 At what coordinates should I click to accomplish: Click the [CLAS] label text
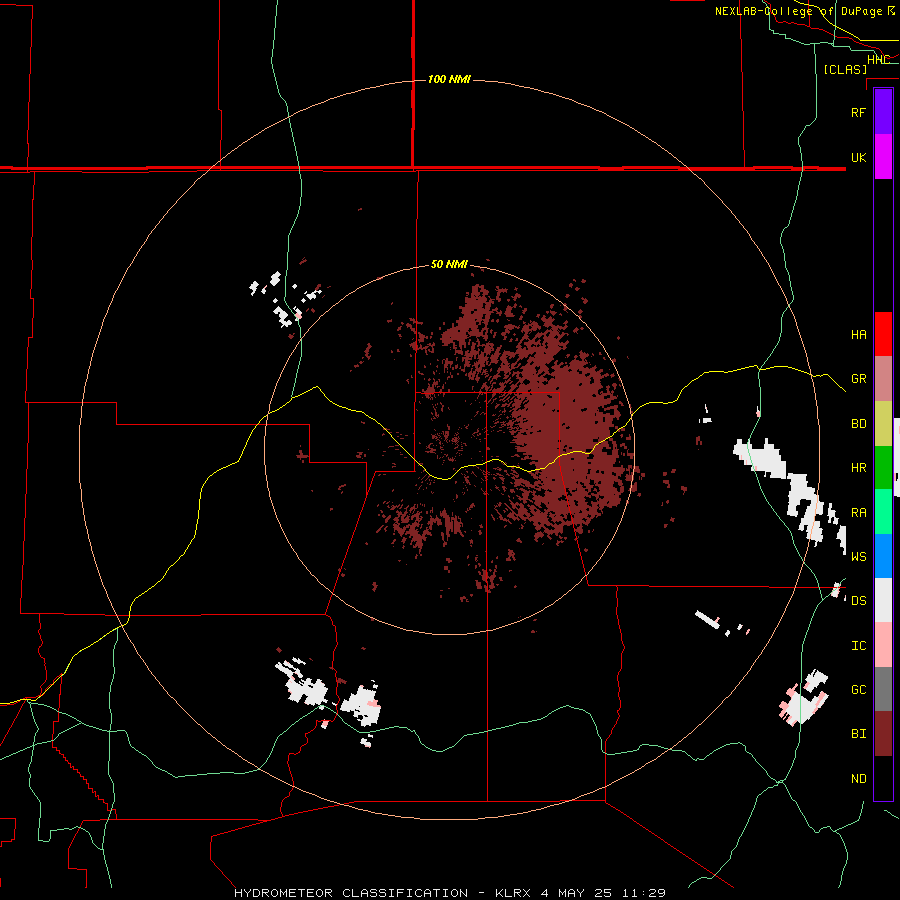click(845, 69)
